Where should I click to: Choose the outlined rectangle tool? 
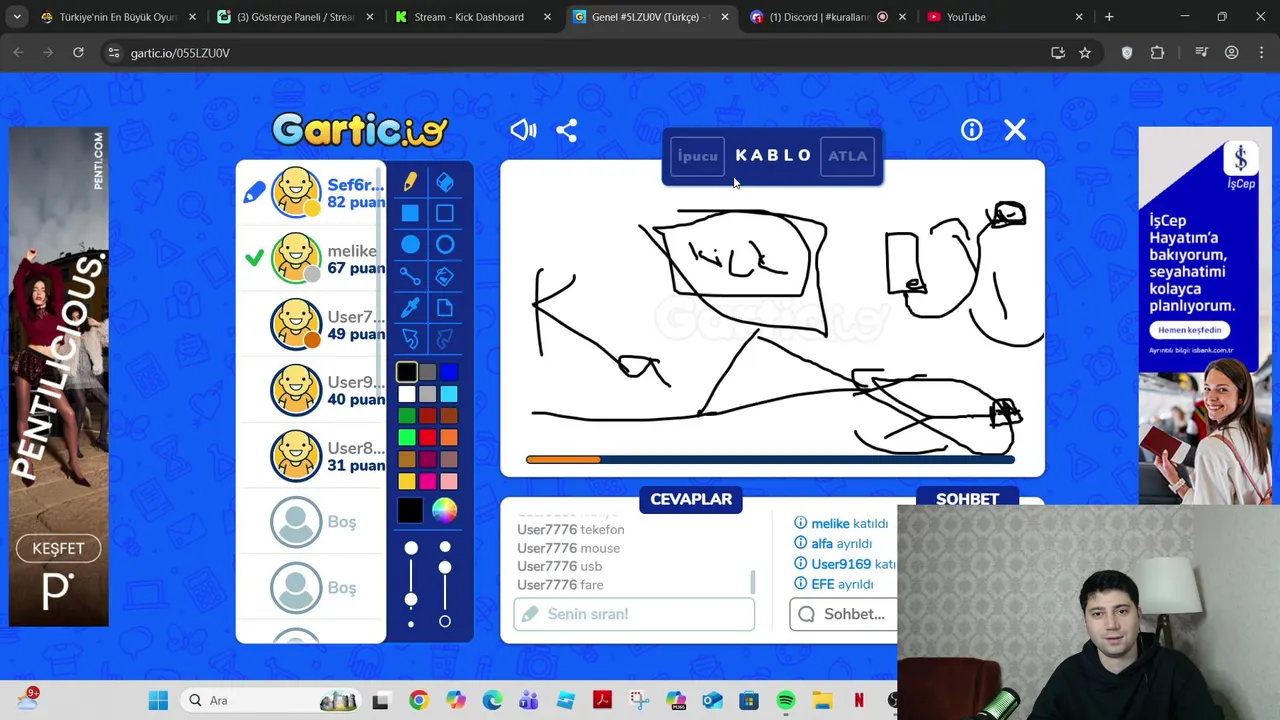click(445, 213)
